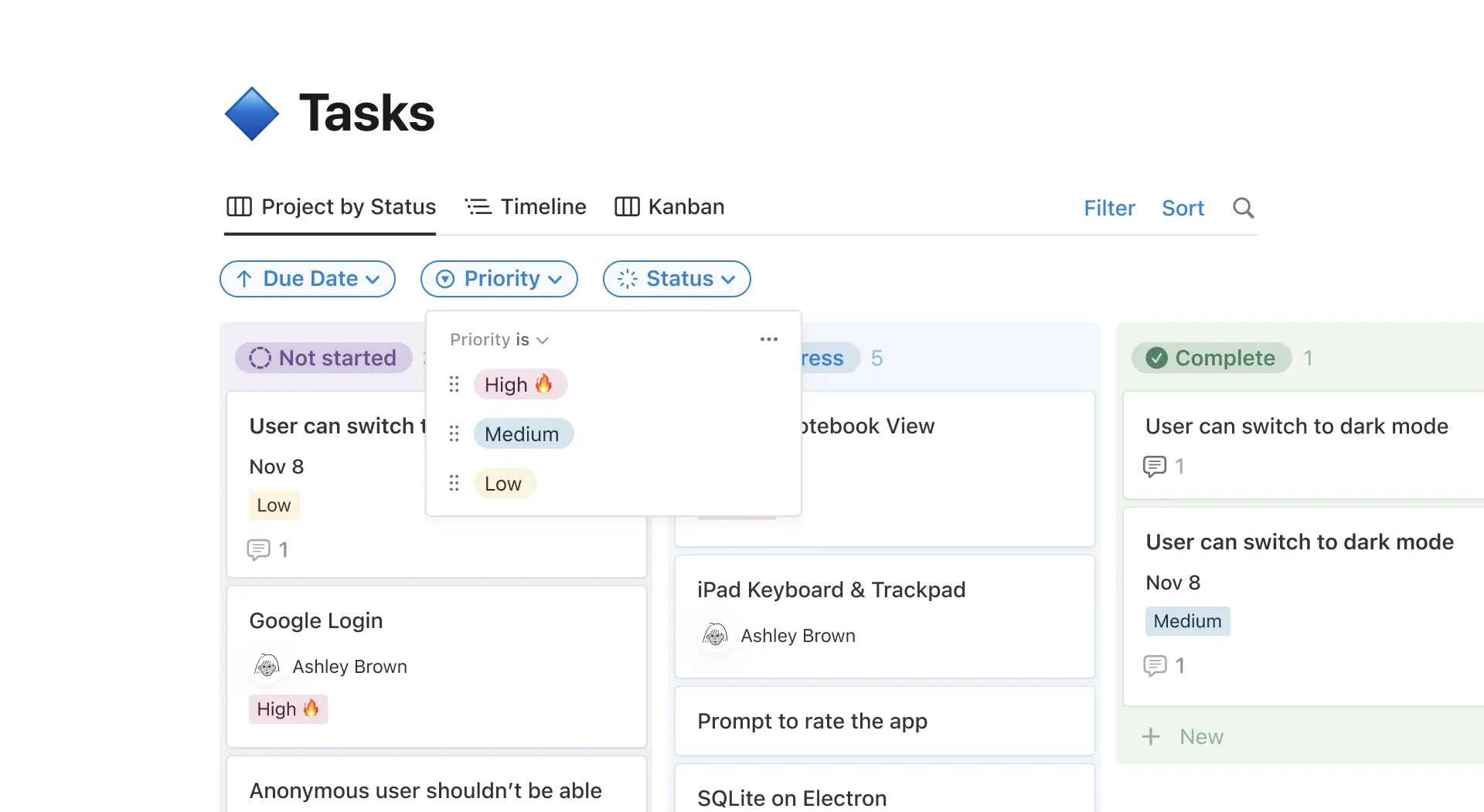Click Ashley Brown avatar on Google Login card
Screen dimensions: 1484x812
point(267,666)
